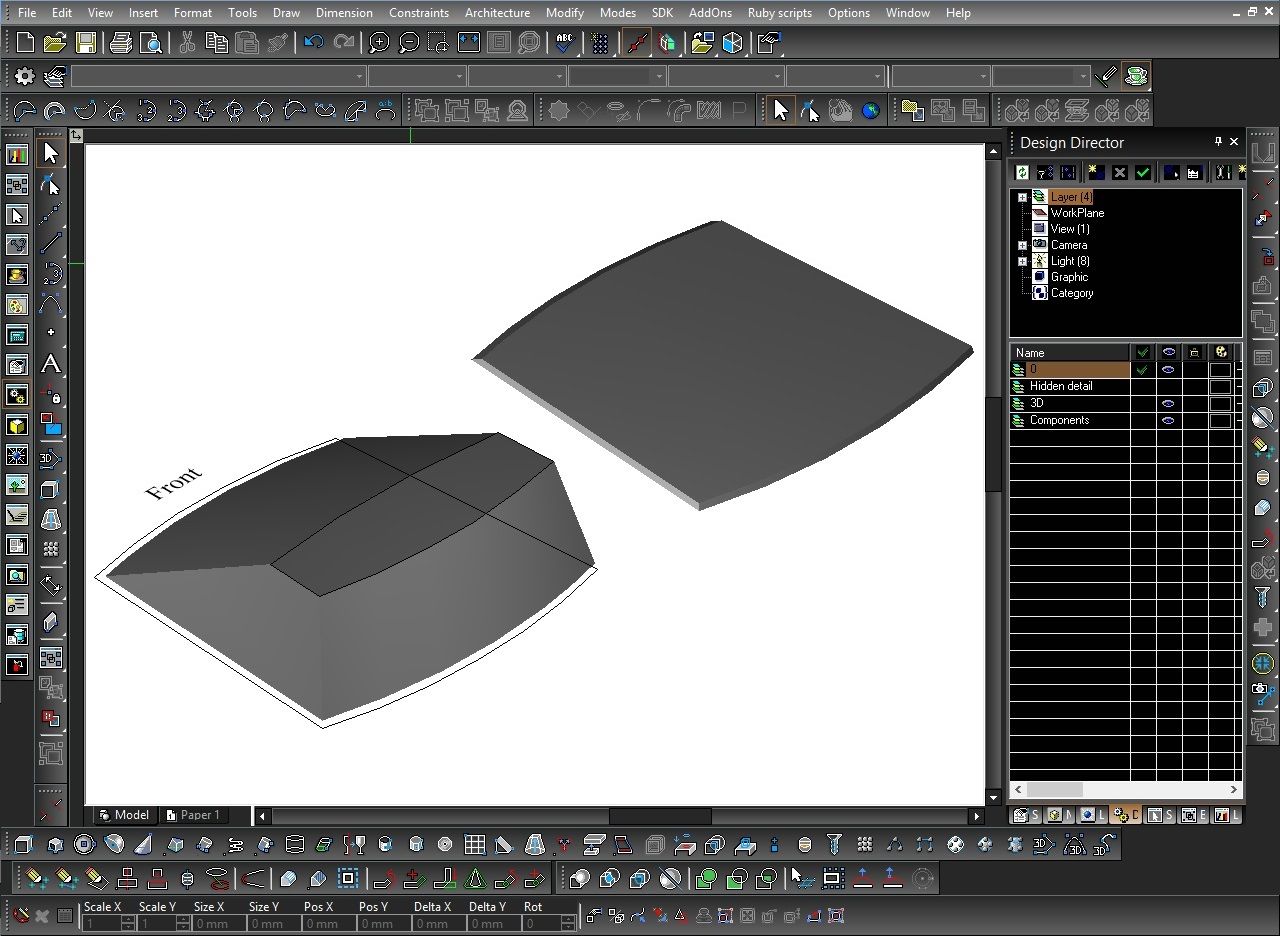
Task: Click the Zoom In magnifier icon
Action: point(379,42)
